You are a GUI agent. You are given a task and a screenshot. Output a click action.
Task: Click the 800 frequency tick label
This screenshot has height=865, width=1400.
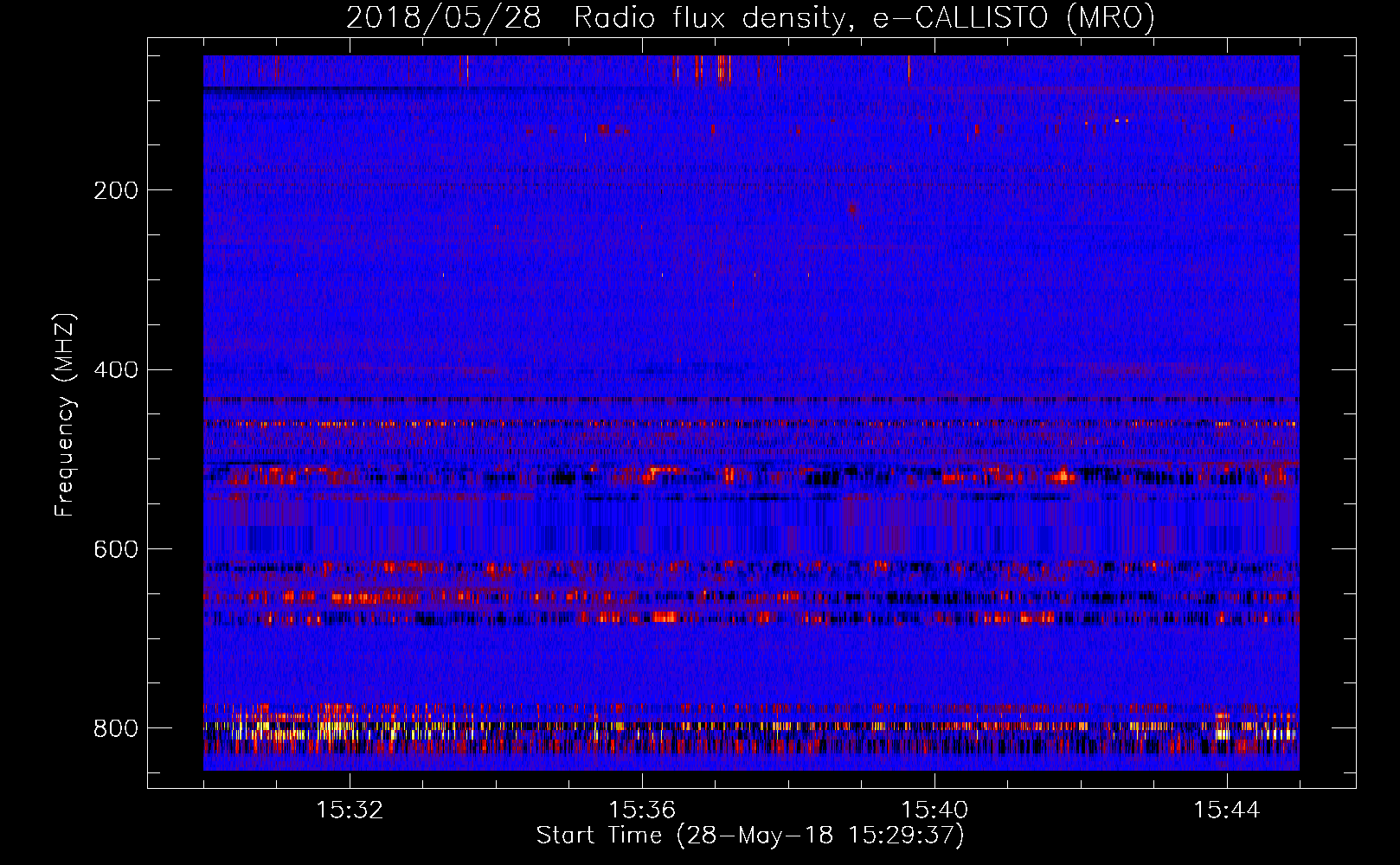coord(116,728)
